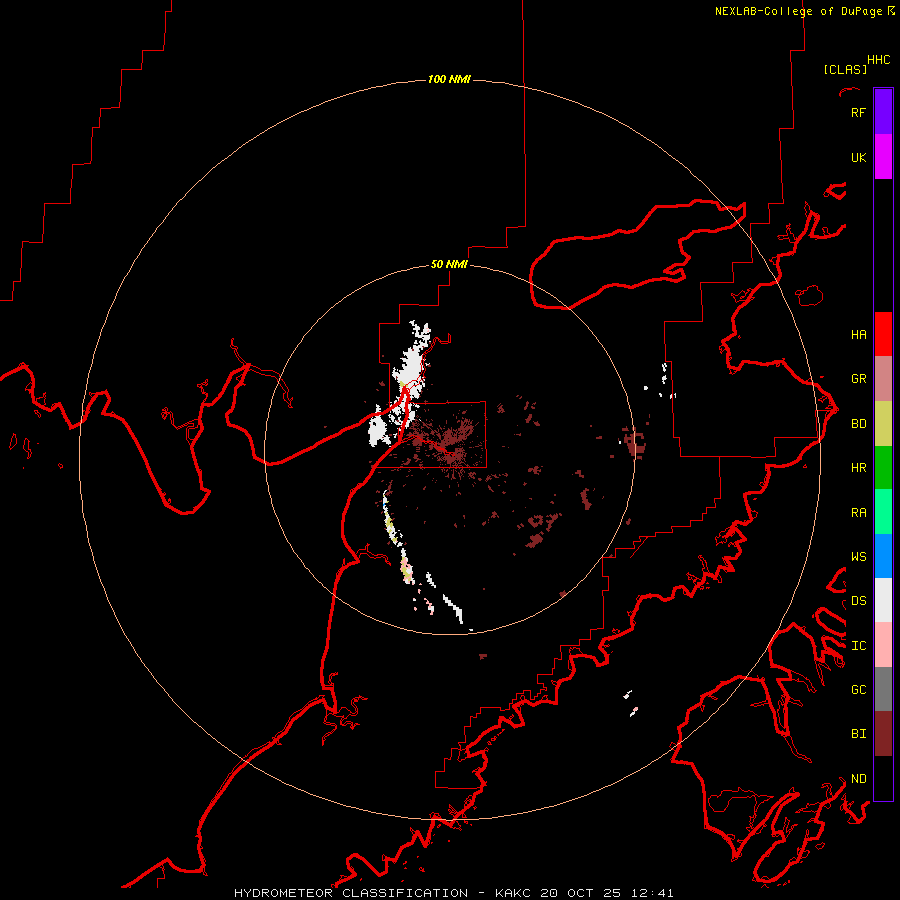This screenshot has height=900, width=900.
Task: Click the HHC product label
Action: pos(879,60)
